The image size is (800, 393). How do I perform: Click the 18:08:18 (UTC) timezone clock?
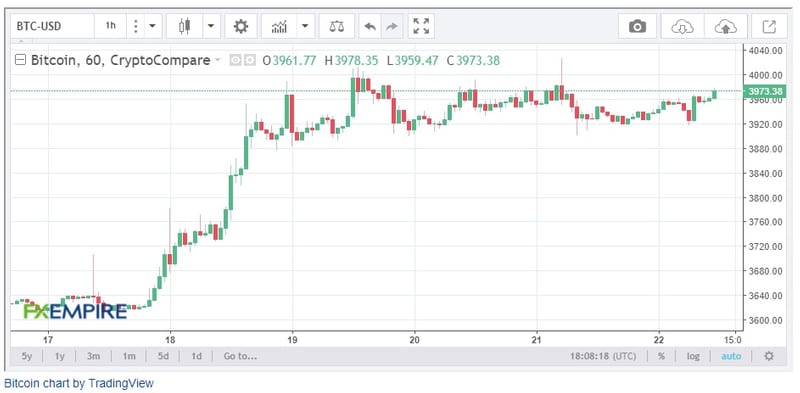(603, 356)
